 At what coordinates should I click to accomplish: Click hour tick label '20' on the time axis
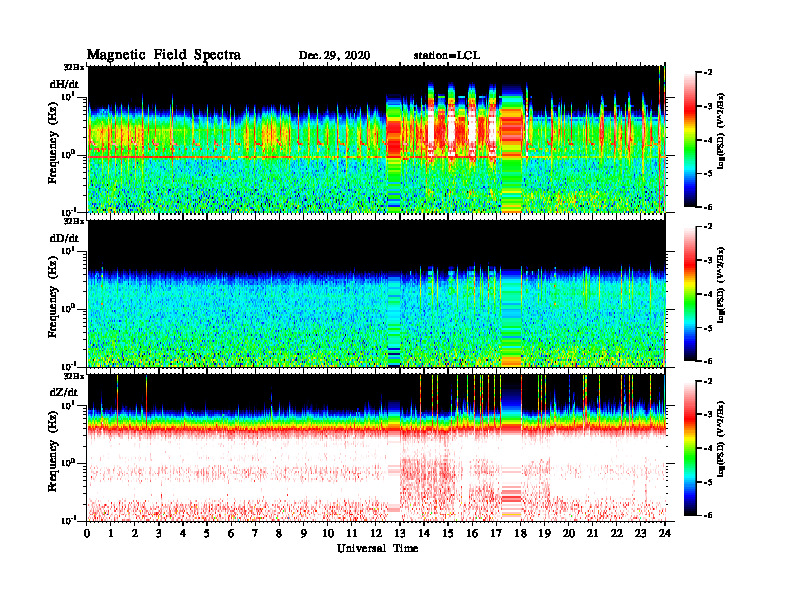point(569,533)
